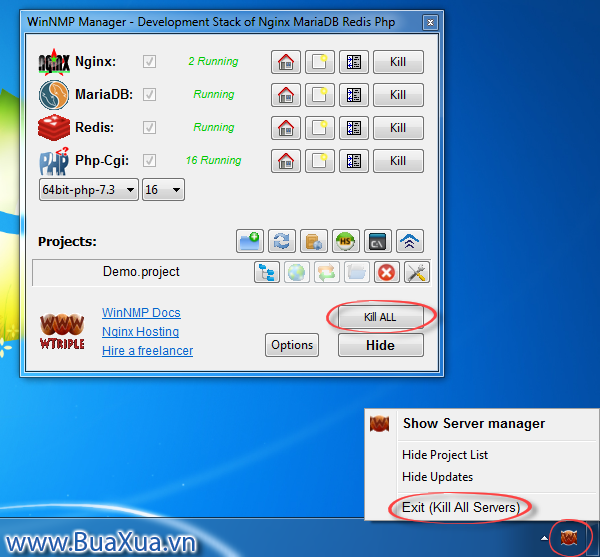600x557 pixels.
Task: Open MariaDB log file icon
Action: 320,94
